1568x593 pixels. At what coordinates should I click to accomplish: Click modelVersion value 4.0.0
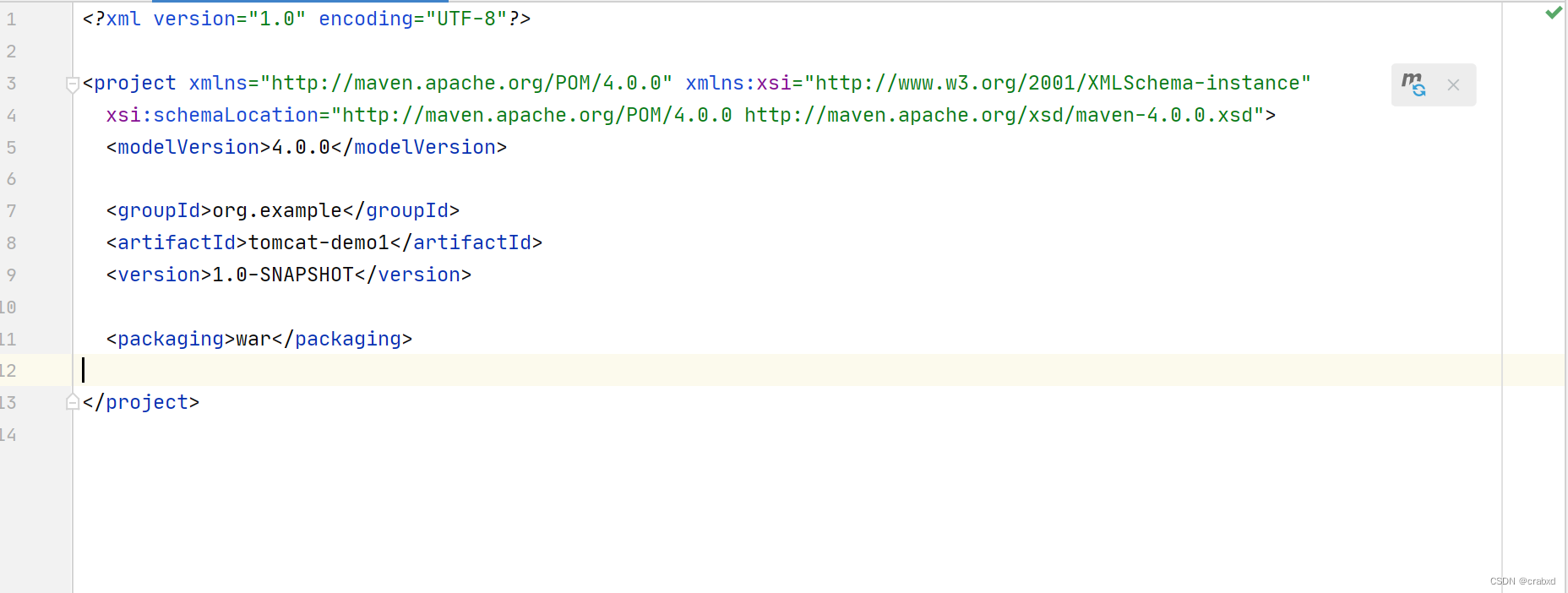301,147
